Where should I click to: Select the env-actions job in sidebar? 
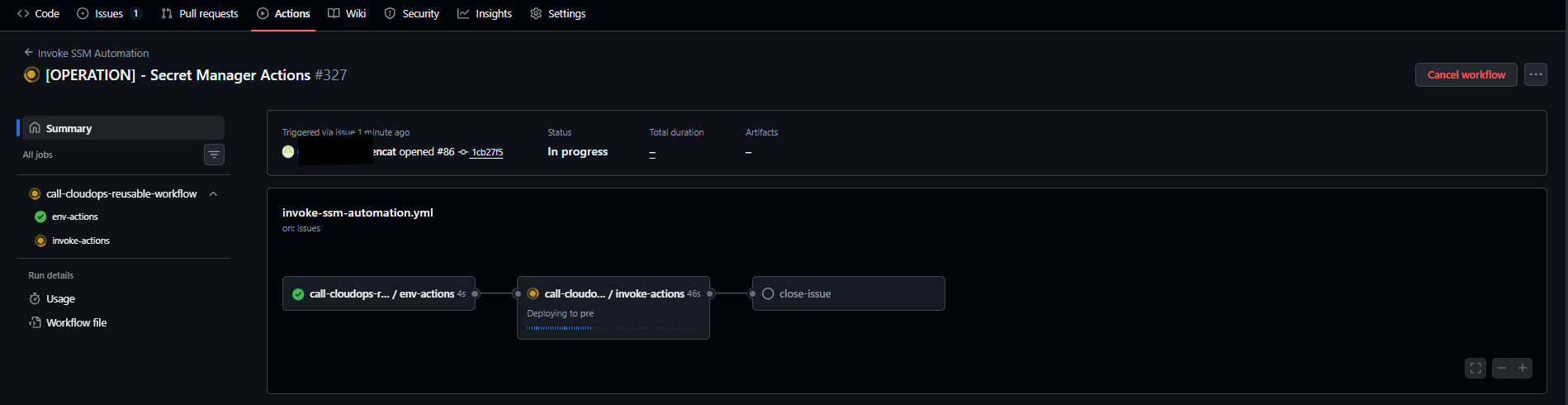pyautogui.click(x=74, y=217)
